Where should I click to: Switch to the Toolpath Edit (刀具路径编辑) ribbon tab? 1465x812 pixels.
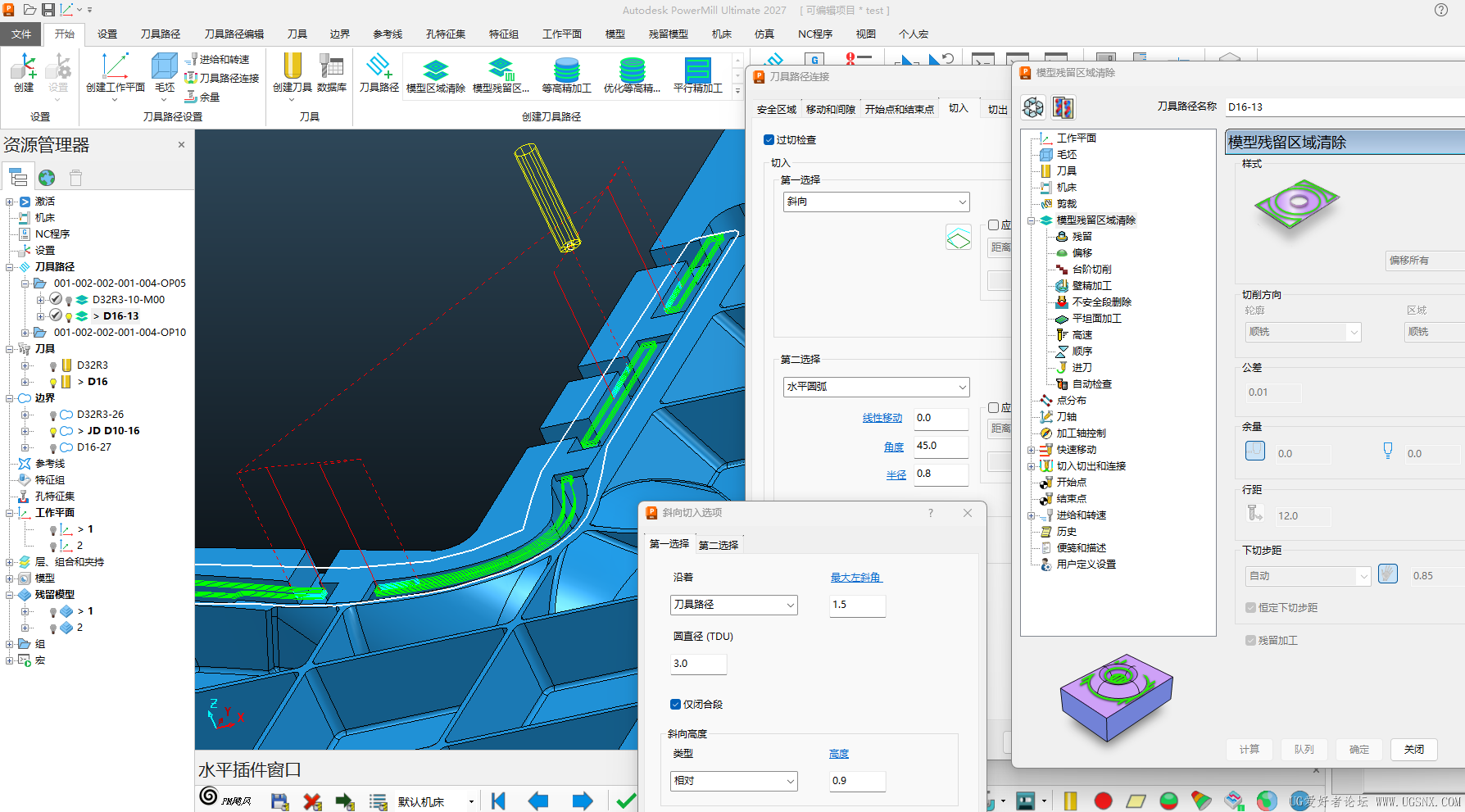pos(234,34)
